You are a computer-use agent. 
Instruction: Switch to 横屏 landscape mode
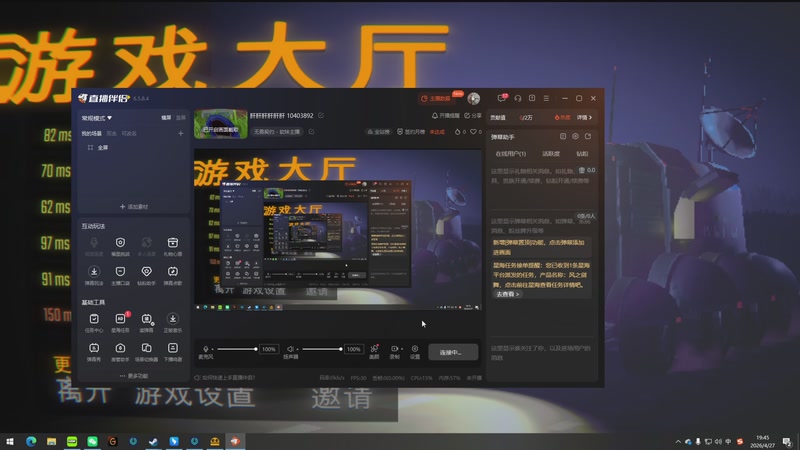(x=166, y=117)
